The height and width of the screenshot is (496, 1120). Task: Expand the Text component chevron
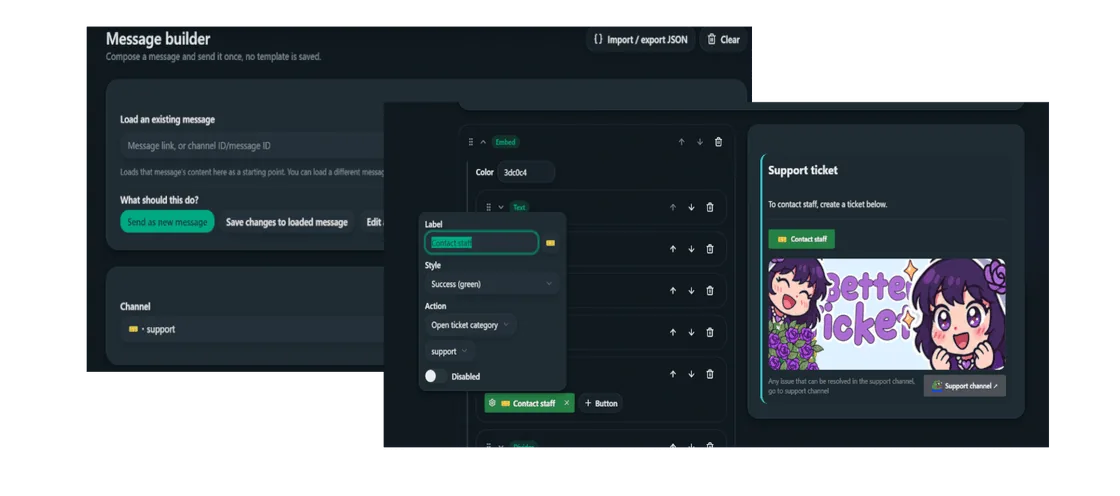point(501,207)
